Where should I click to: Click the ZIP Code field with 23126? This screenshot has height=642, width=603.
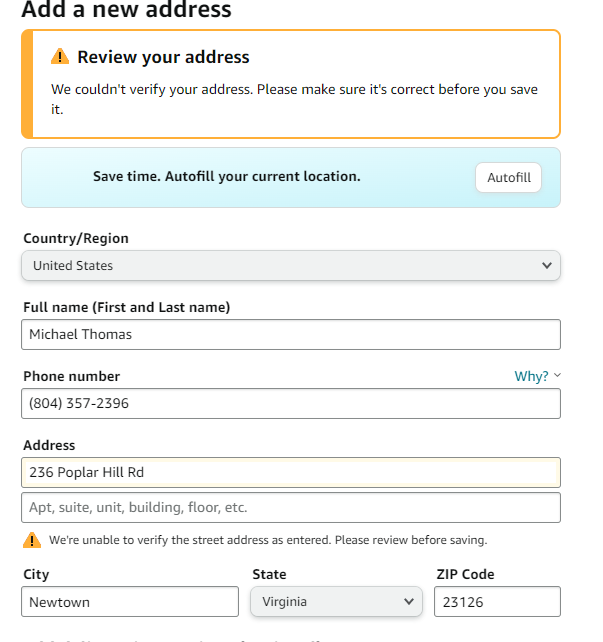[497, 601]
